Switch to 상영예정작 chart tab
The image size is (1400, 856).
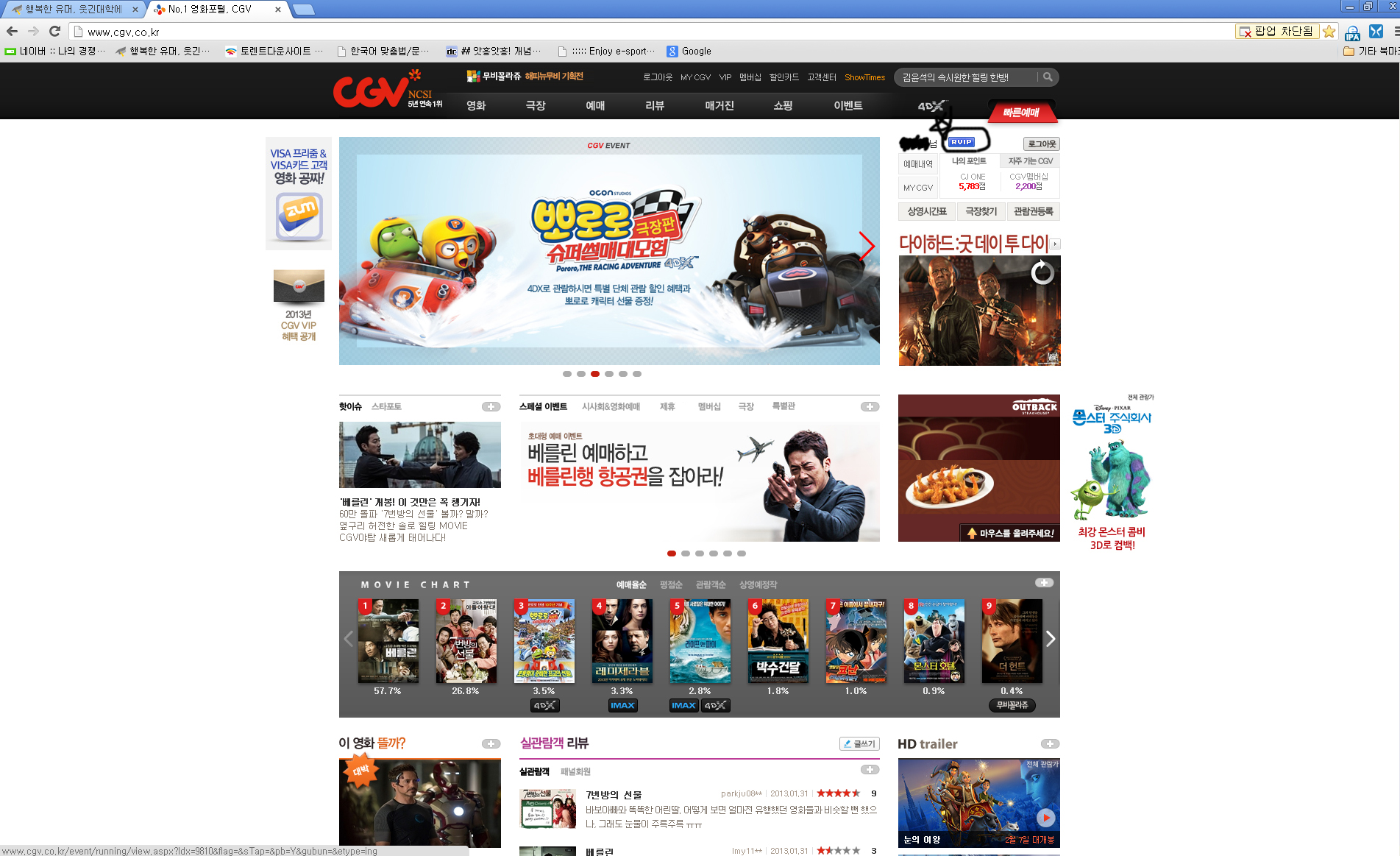[758, 584]
